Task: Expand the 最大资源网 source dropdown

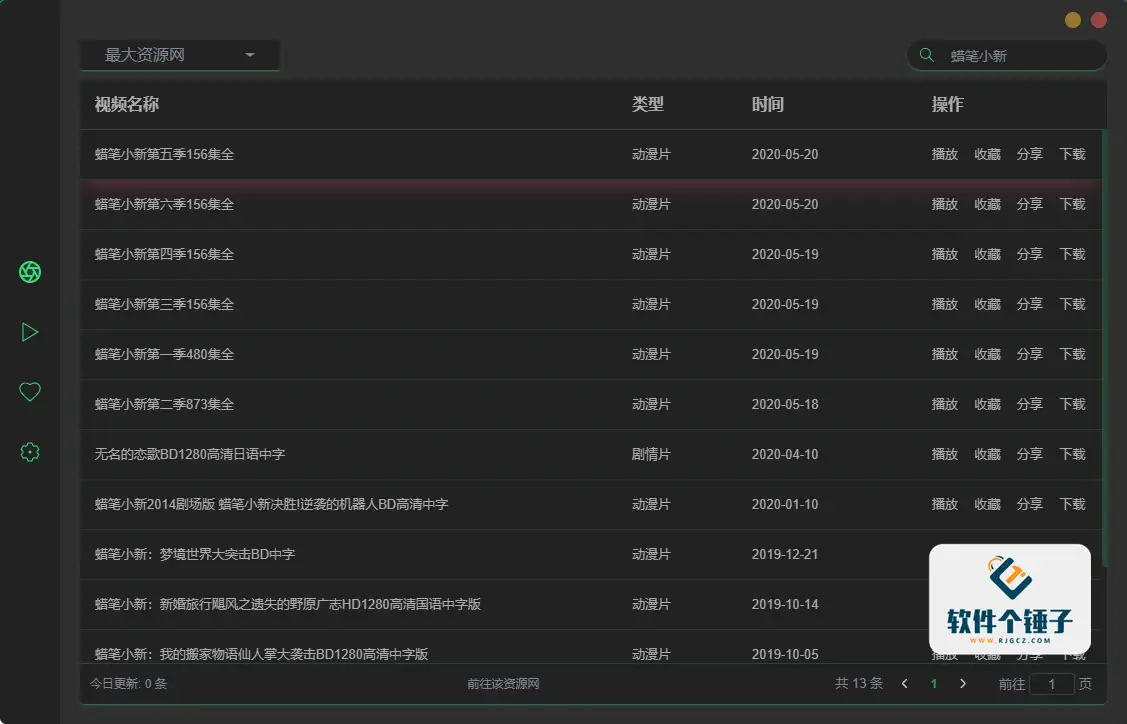Action: point(180,56)
